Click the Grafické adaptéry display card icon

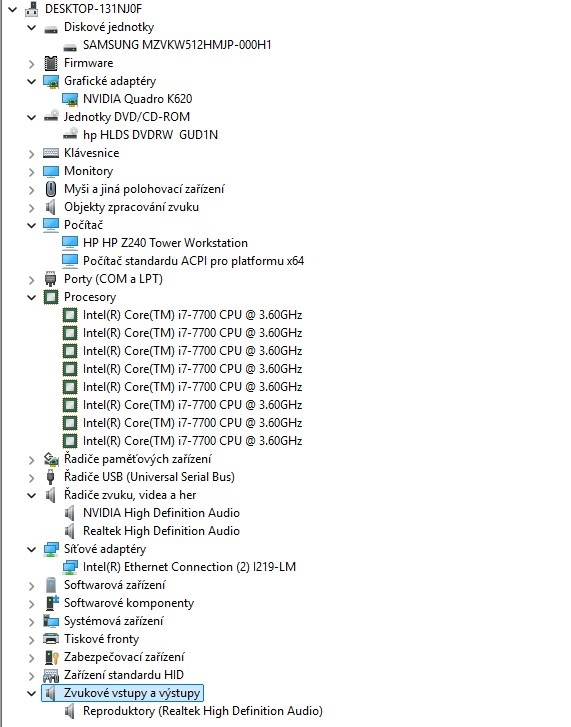(51, 81)
